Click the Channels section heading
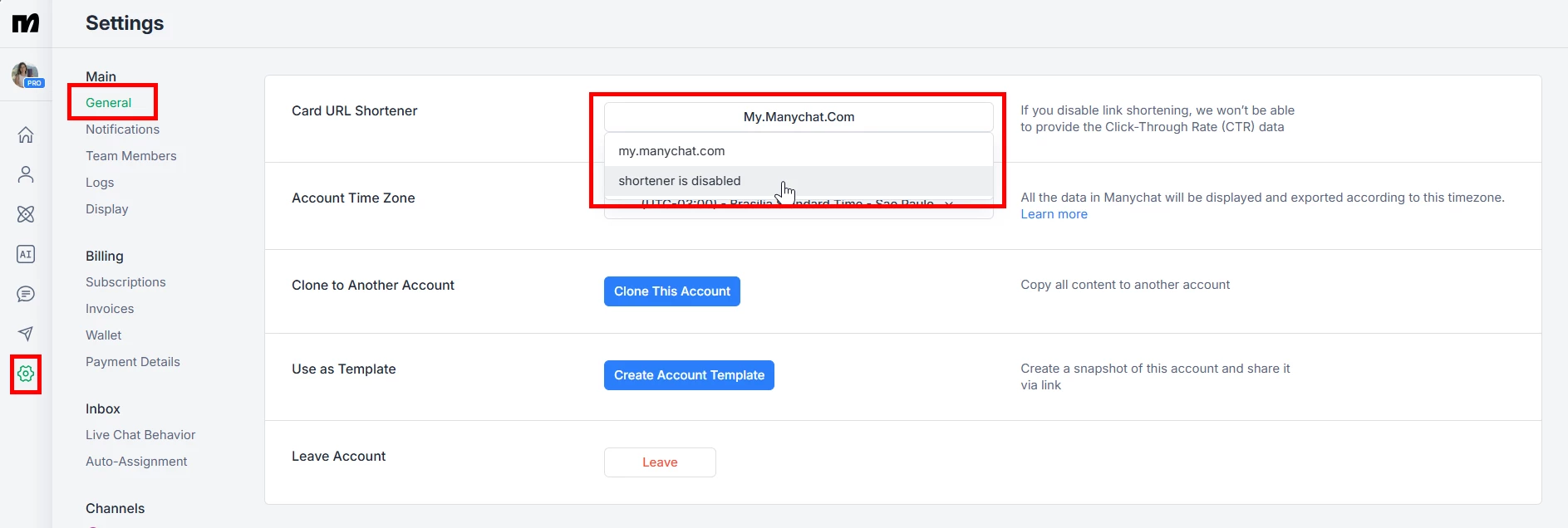 click(x=115, y=508)
